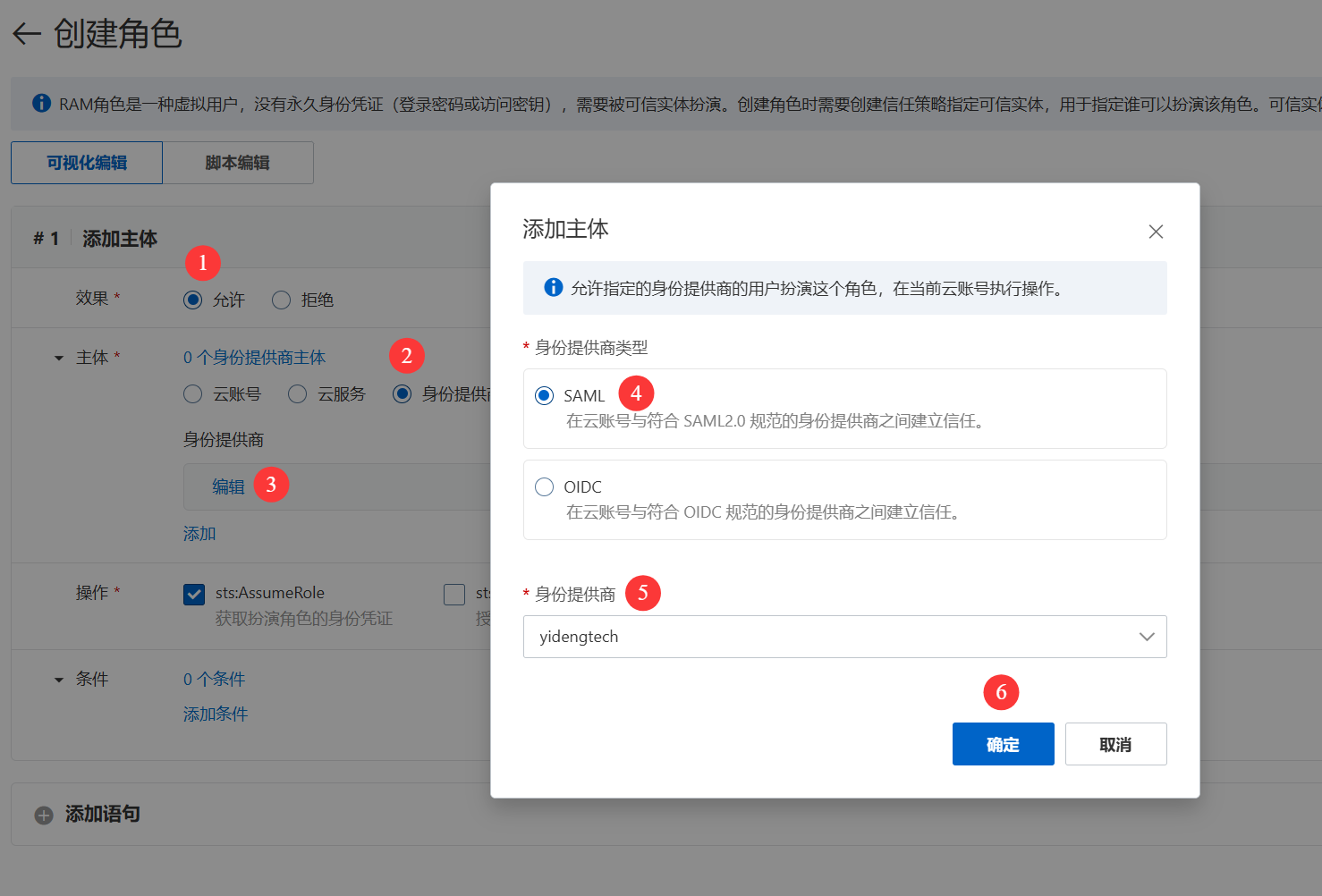Click the info icon in dialog notice

[554, 287]
